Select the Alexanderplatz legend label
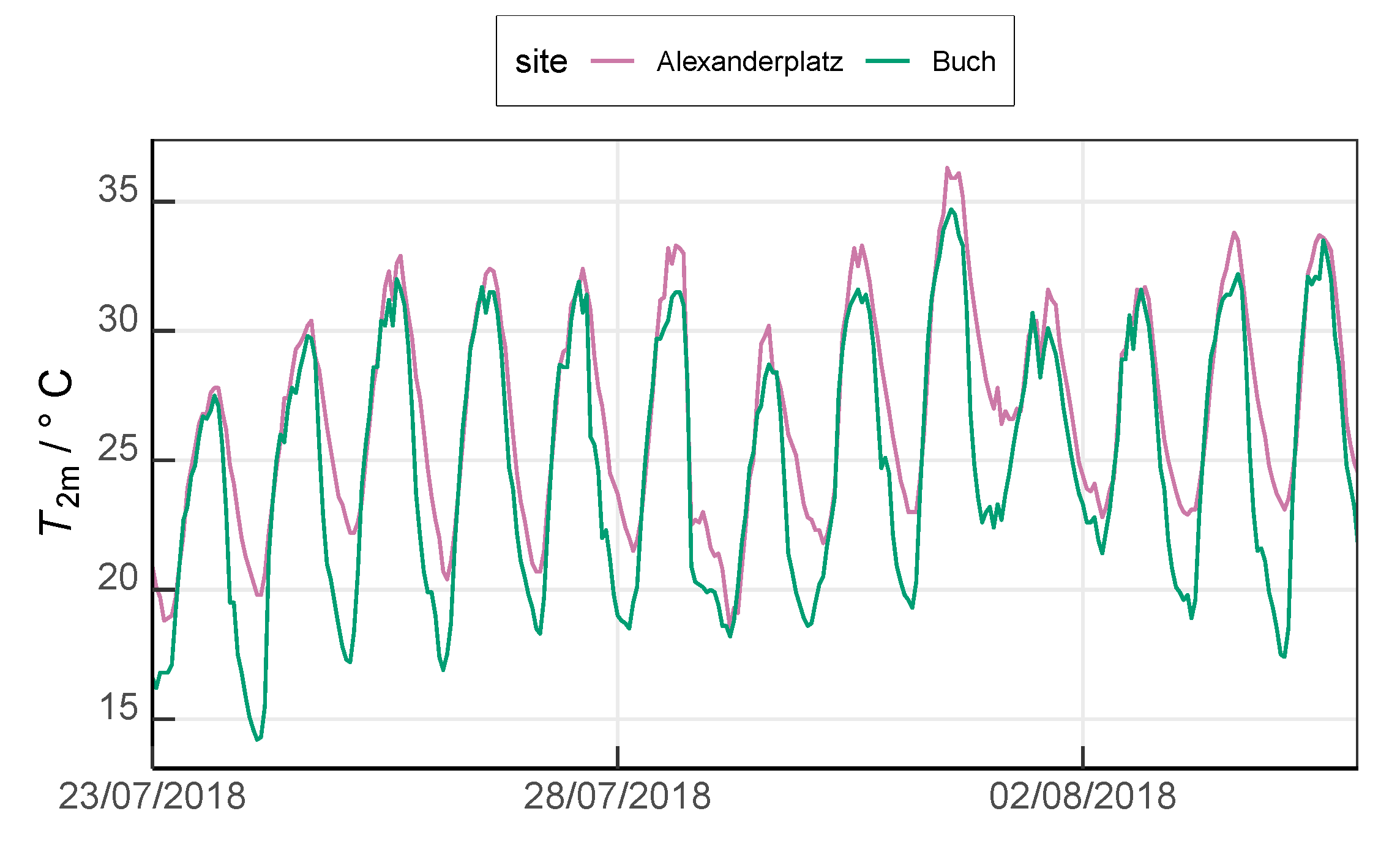This screenshot has width=1400, height=852. coord(749,62)
